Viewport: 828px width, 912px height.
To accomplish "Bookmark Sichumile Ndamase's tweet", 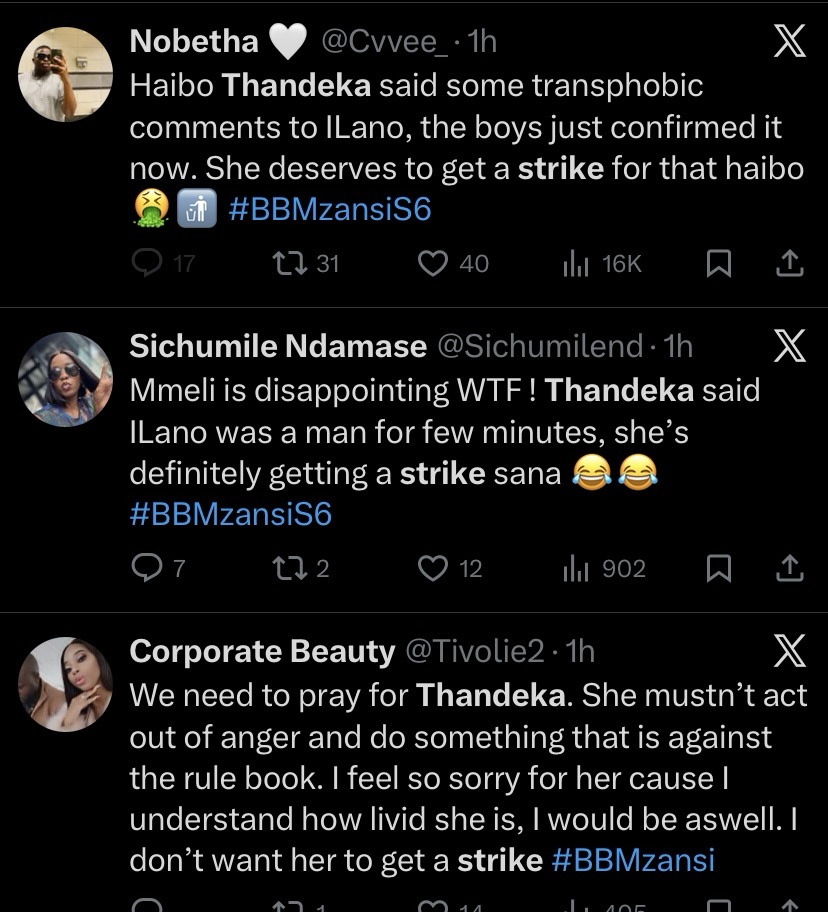I will point(717,569).
